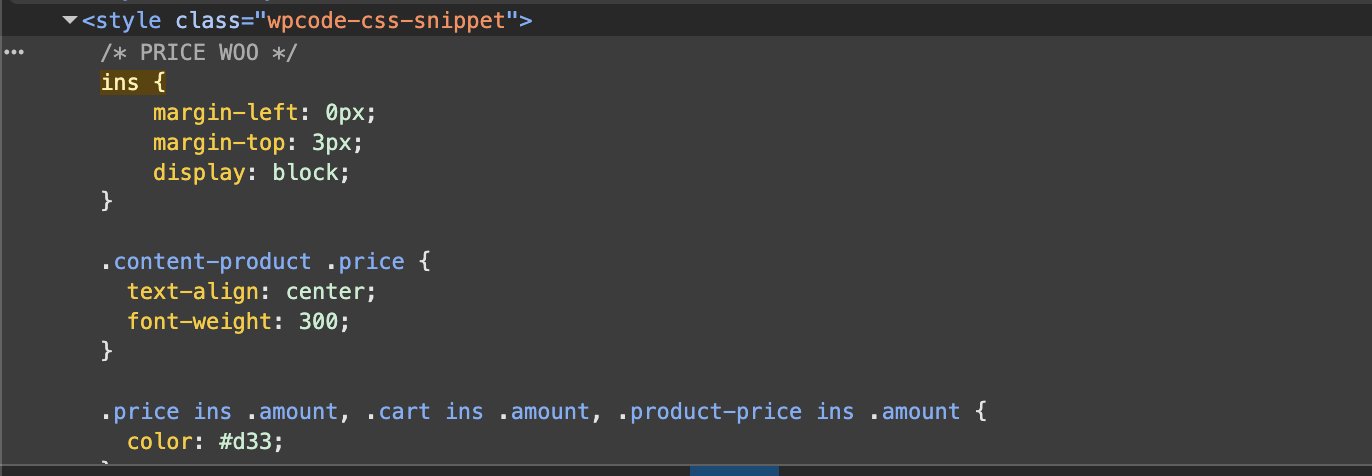This screenshot has width=1372, height=476.
Task: Click the PRICE WOO comment line
Action: (199, 52)
